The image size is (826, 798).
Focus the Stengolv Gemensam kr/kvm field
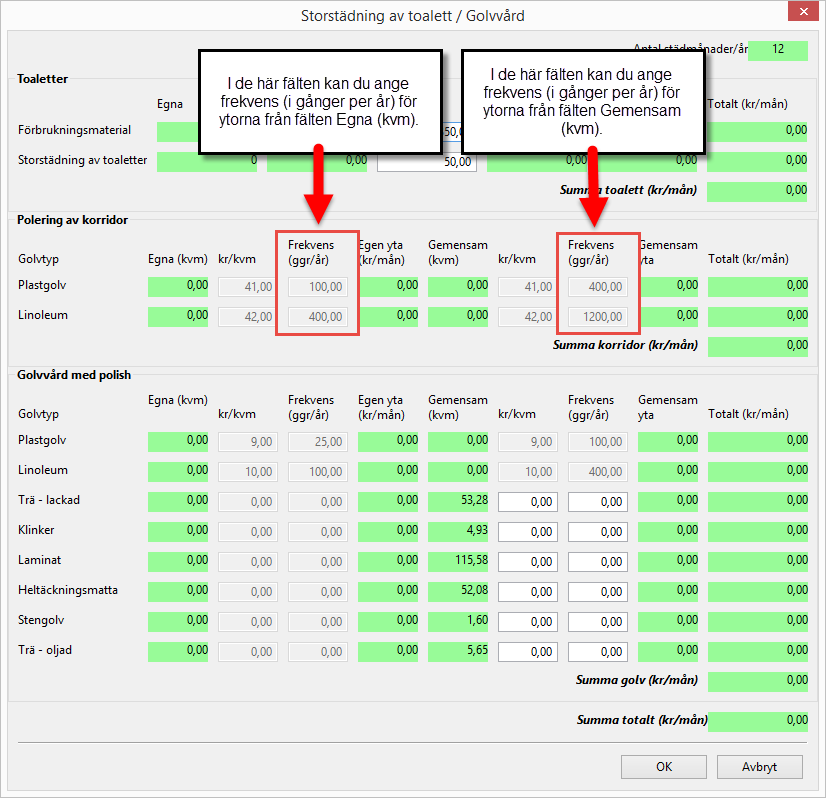point(527,621)
